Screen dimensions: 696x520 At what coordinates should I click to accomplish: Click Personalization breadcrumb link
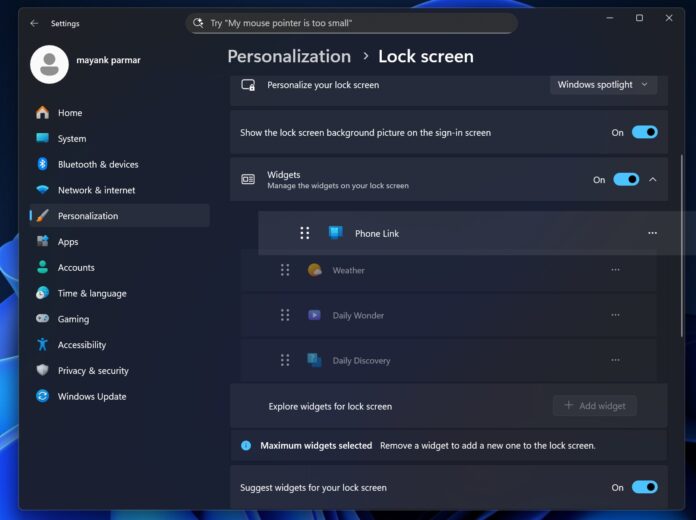289,56
